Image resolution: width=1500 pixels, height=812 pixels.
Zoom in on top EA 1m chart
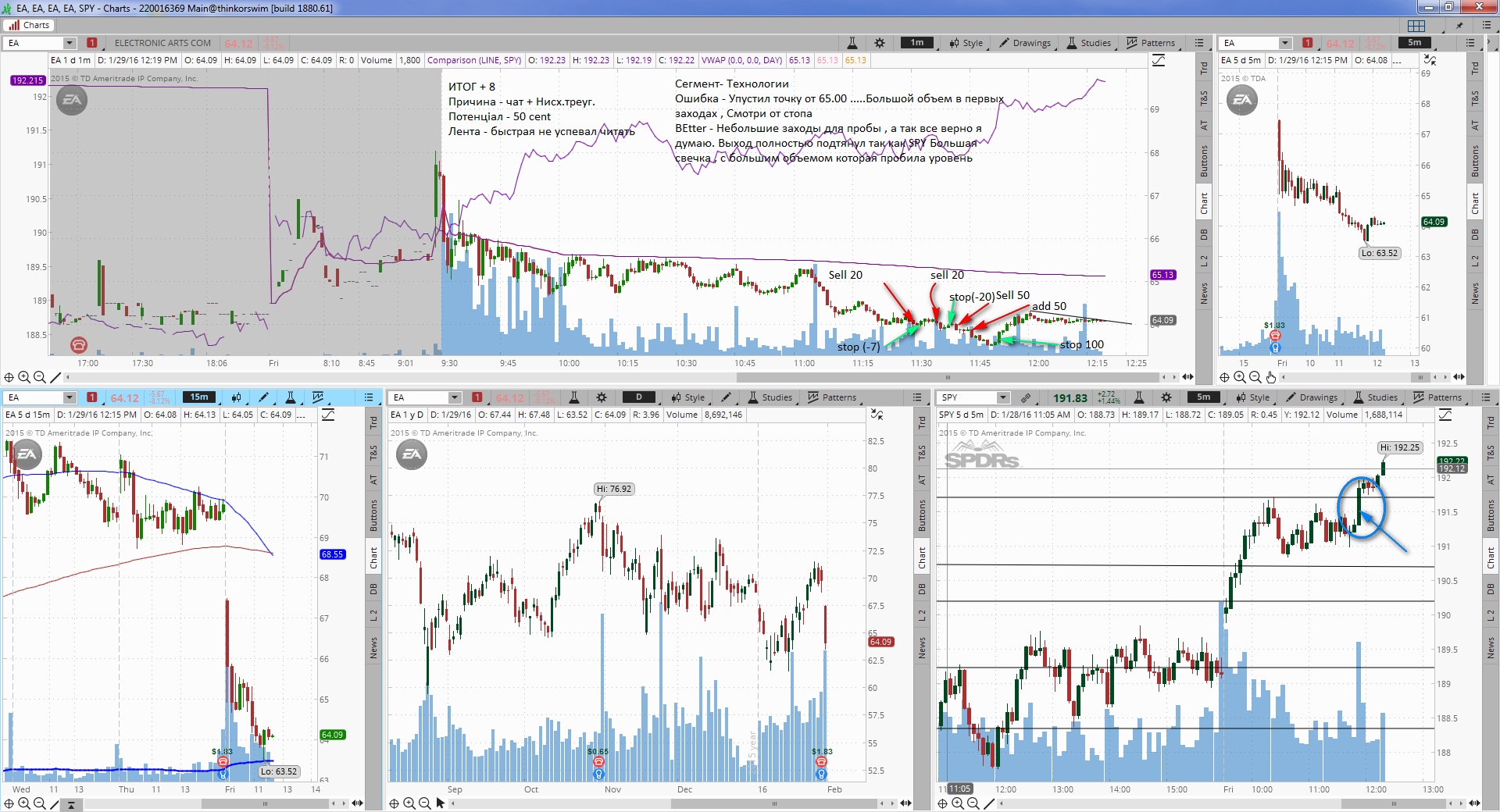tap(24, 377)
